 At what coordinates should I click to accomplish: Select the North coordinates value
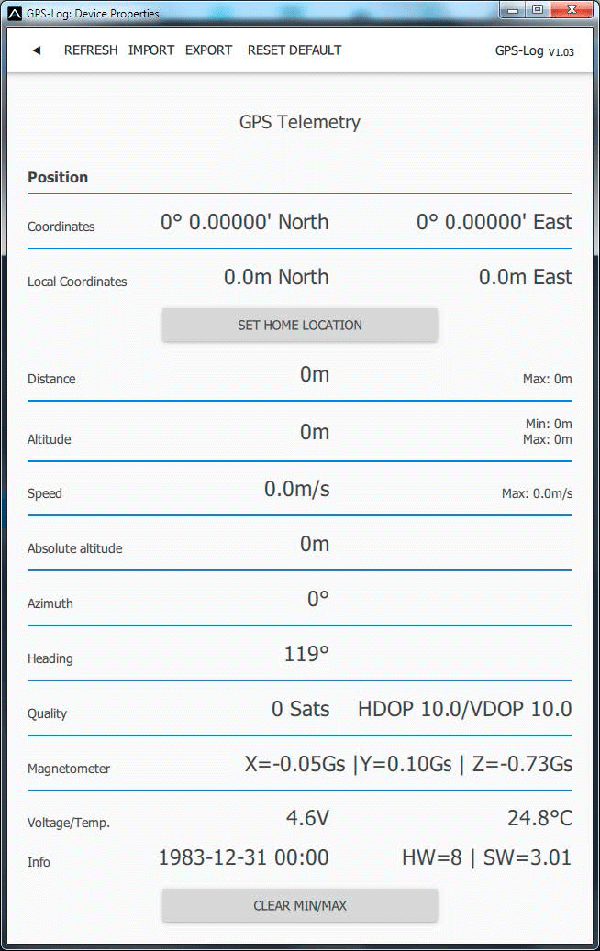[x=244, y=222]
